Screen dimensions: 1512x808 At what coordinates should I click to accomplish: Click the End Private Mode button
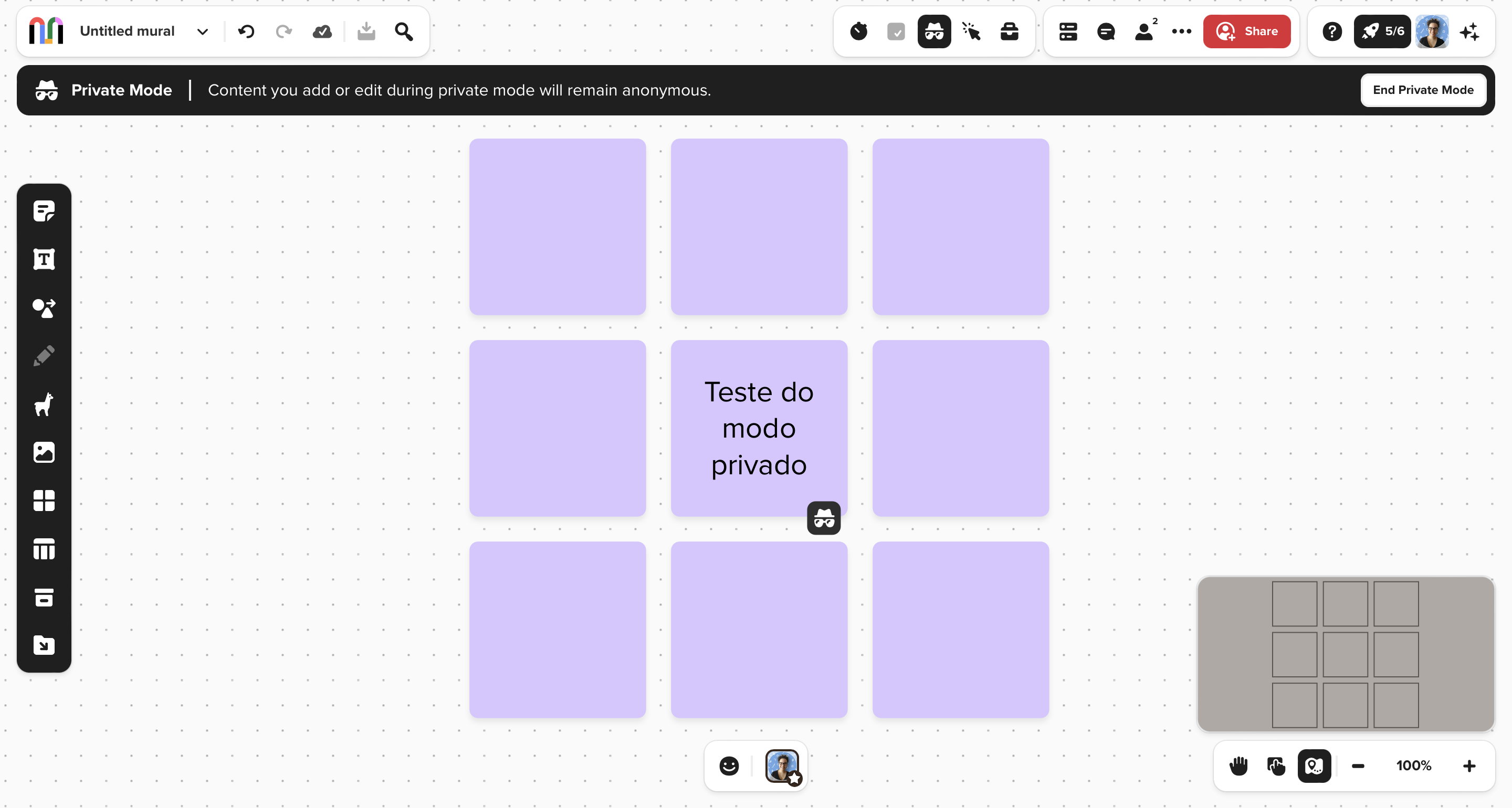click(x=1423, y=90)
